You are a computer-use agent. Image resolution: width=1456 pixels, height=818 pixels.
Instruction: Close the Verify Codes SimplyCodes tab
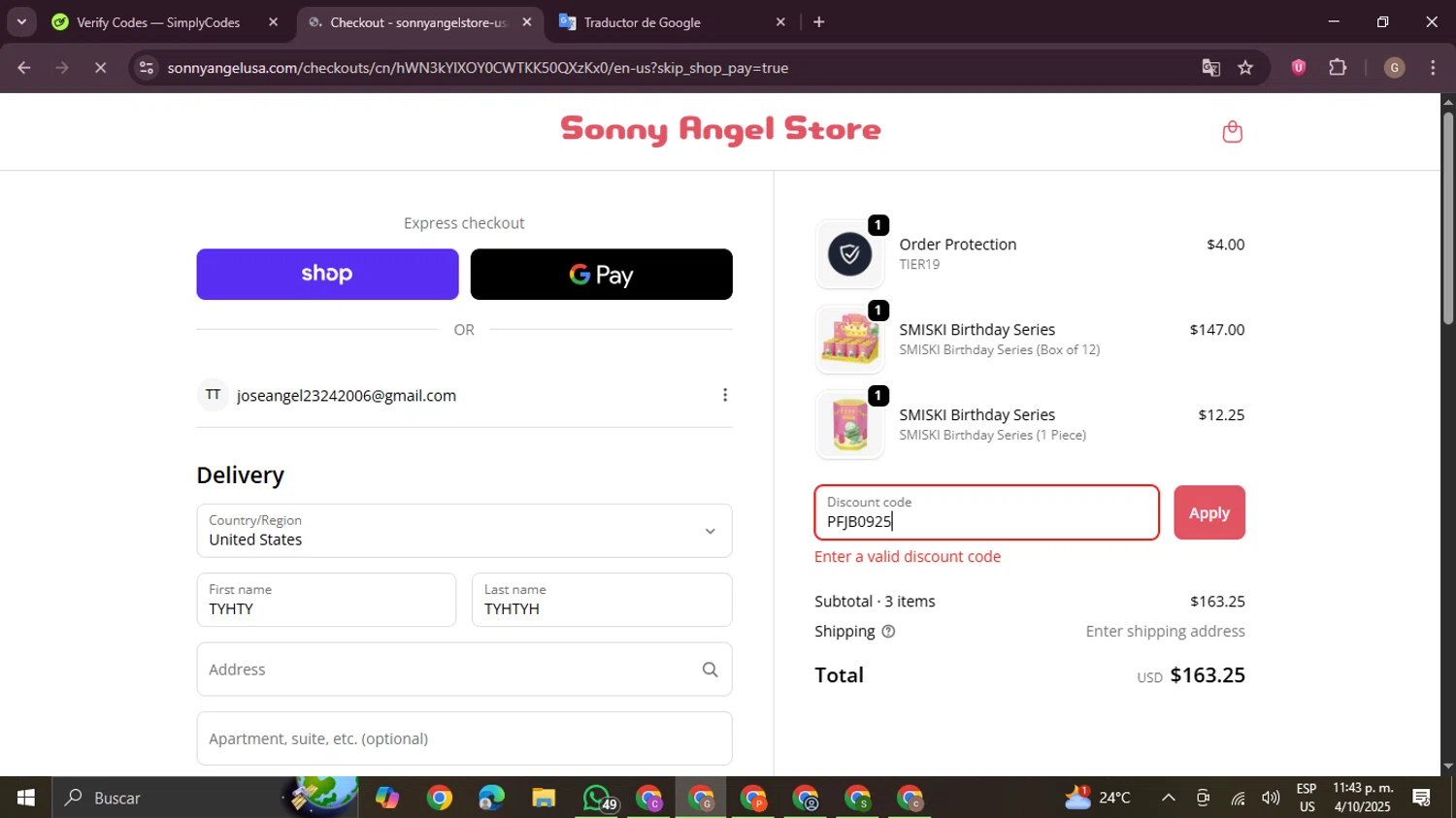[x=273, y=21]
